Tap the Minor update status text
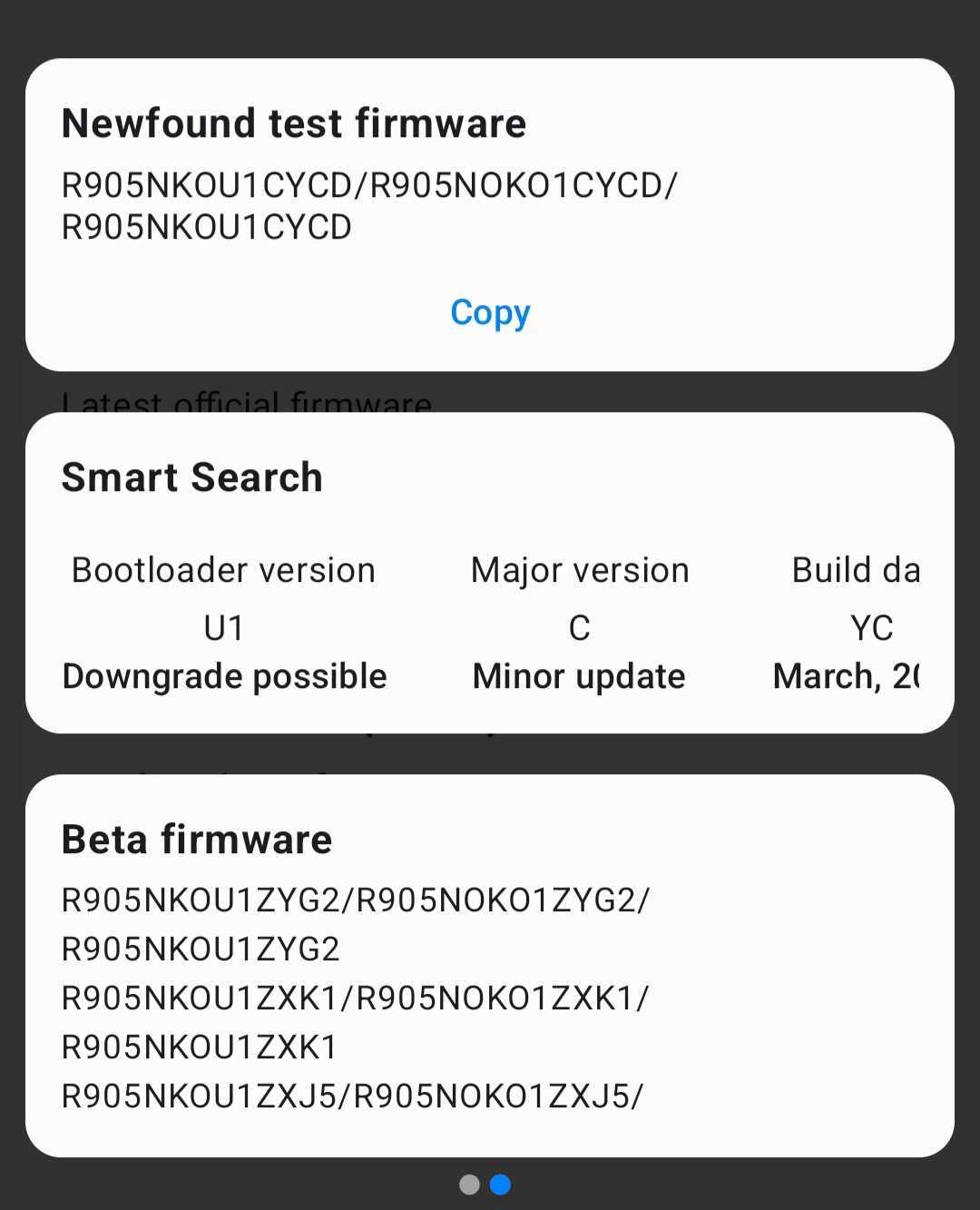This screenshot has width=980, height=1210. pyautogui.click(x=579, y=676)
